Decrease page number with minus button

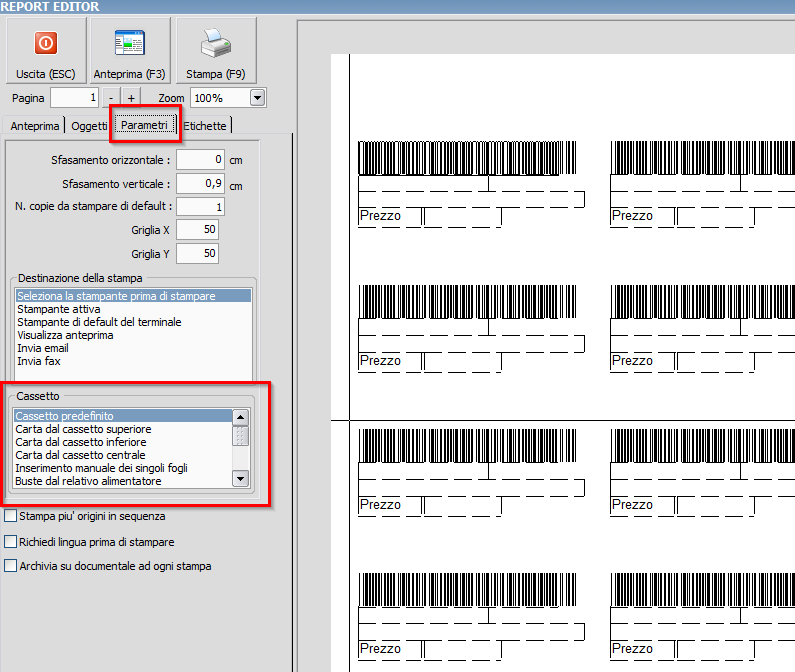pos(111,98)
